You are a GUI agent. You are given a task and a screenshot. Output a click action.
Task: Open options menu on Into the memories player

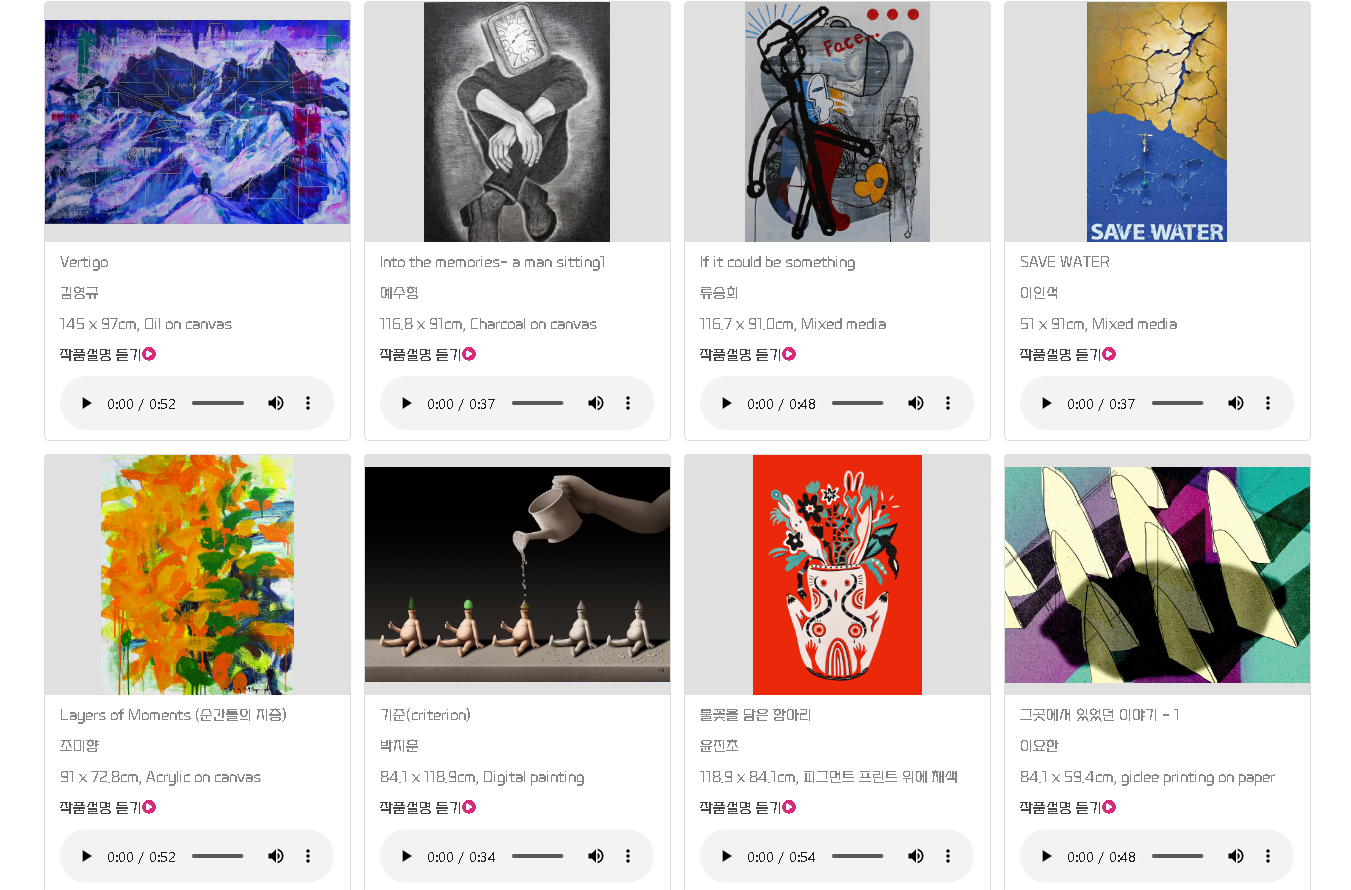628,403
